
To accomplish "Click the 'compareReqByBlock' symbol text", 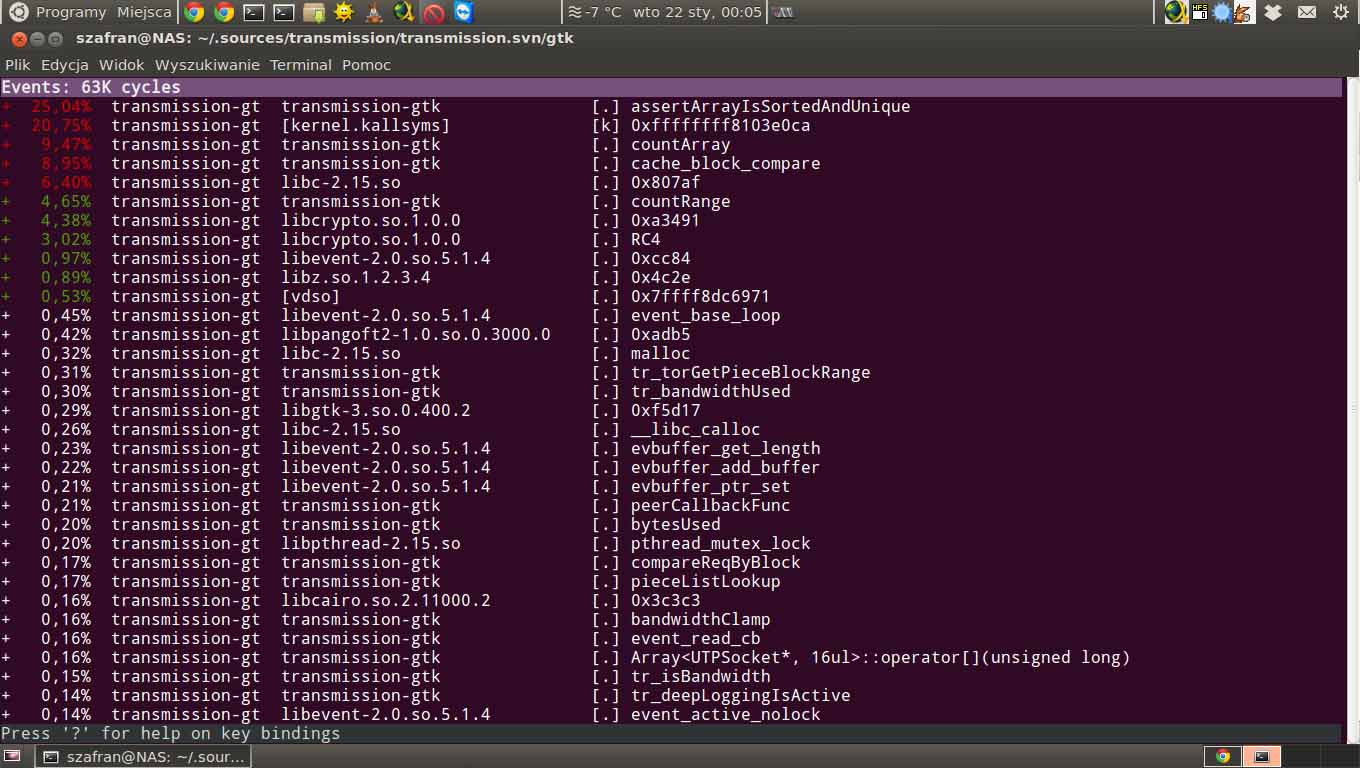I will [x=715, y=562].
